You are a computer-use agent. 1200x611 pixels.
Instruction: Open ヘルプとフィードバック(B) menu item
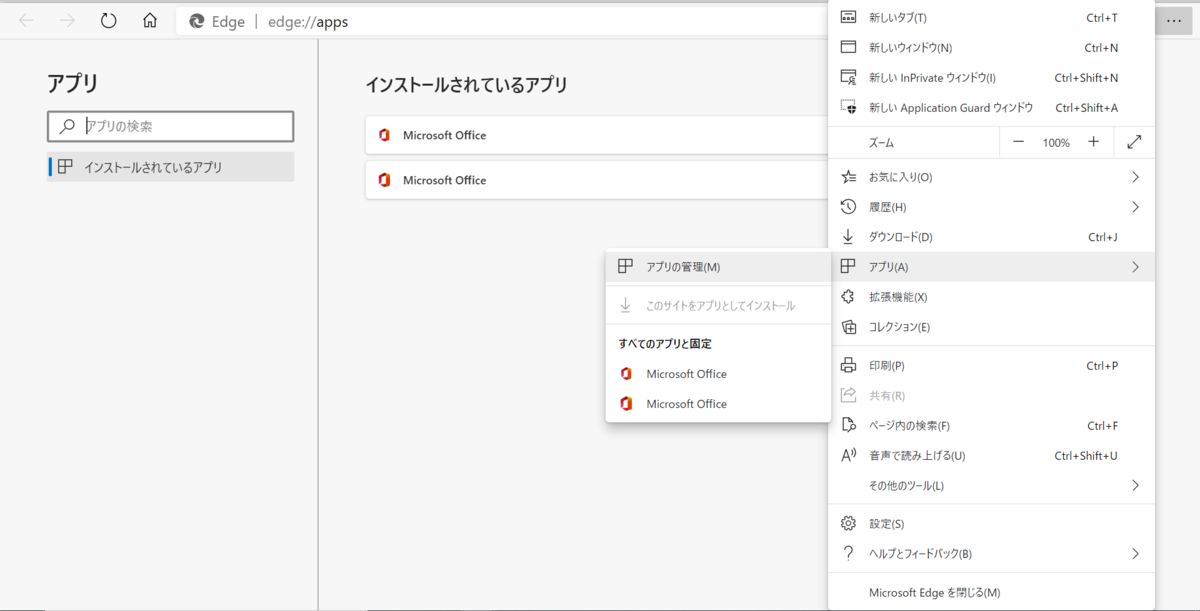tap(992, 554)
